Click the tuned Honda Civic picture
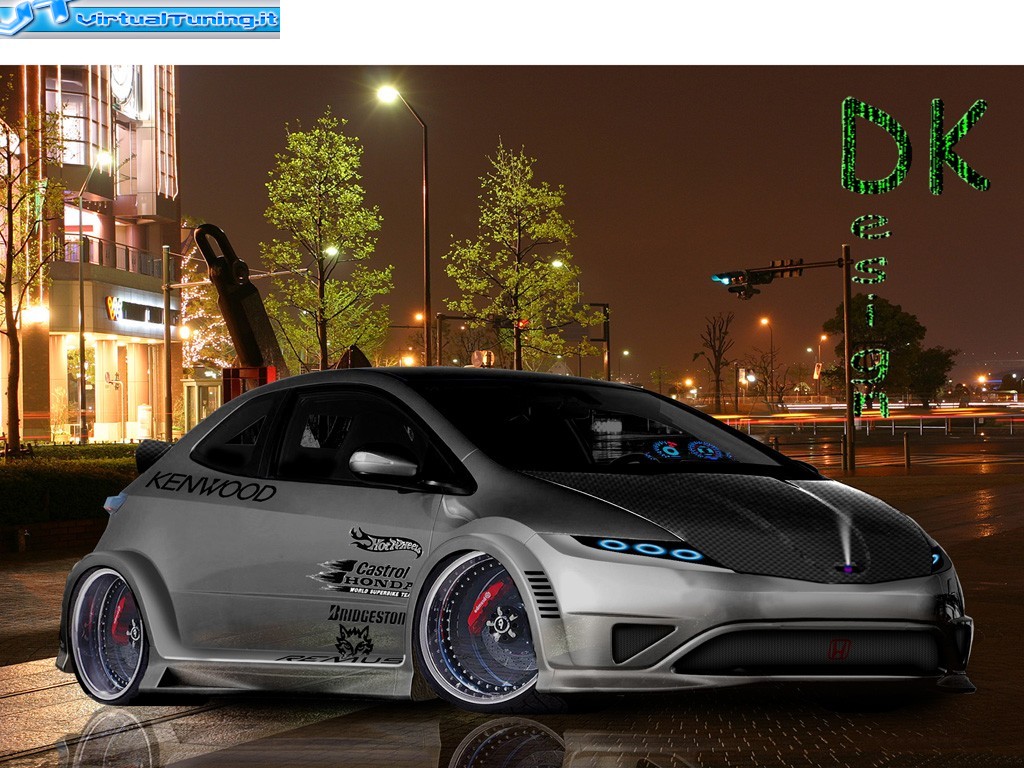Screen dimensions: 1024x768 pos(512,417)
